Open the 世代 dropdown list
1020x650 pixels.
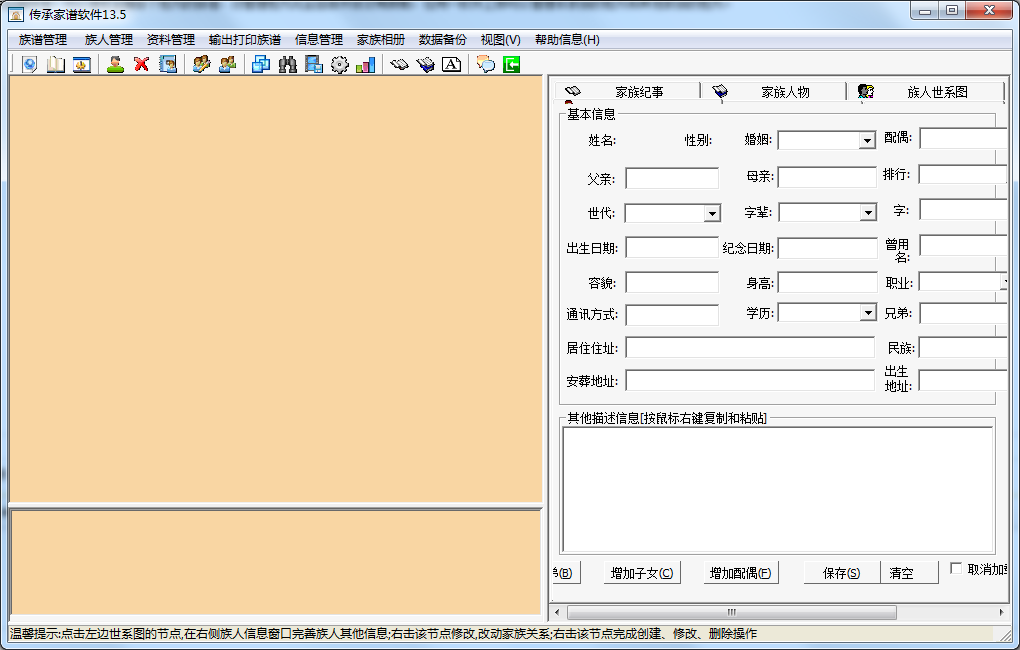pos(711,213)
